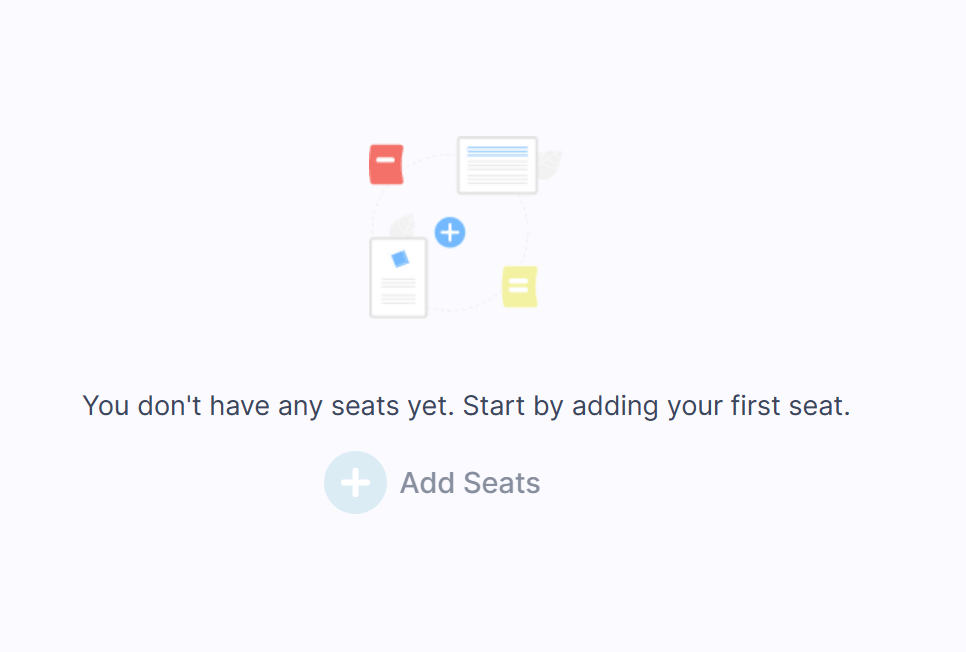966x652 pixels.
Task: Select the tall document with blue square
Action: click(398, 278)
